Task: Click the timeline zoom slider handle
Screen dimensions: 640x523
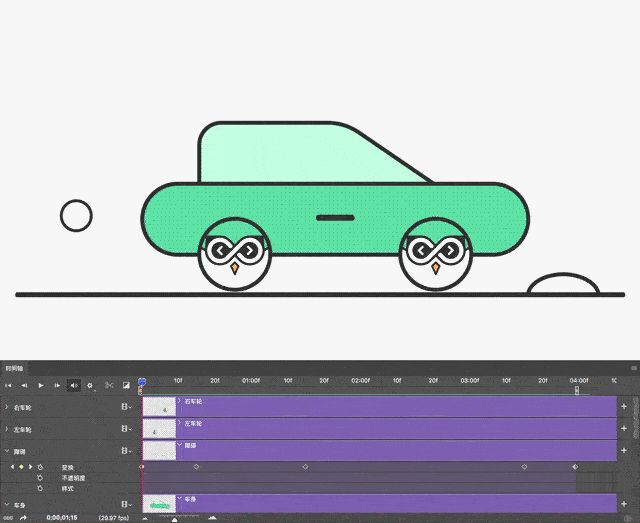Action: (x=175, y=518)
